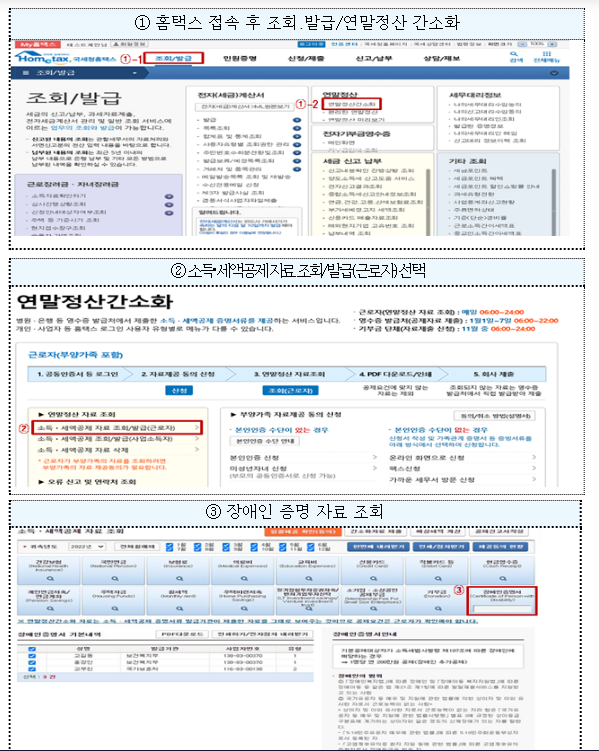This screenshot has height=751, width=599.
Task: Toggle the 5월/11월 month checkbox
Action: pos(283,546)
